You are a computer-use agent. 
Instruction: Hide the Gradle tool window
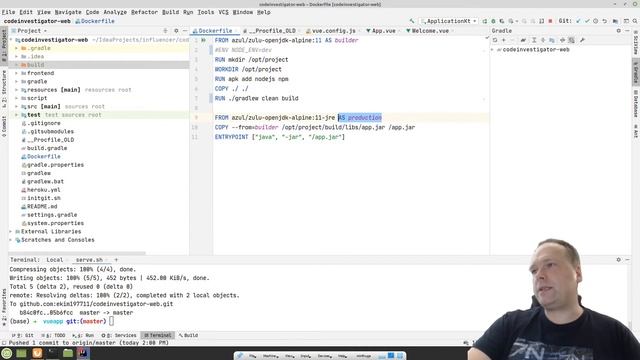pos(627,31)
